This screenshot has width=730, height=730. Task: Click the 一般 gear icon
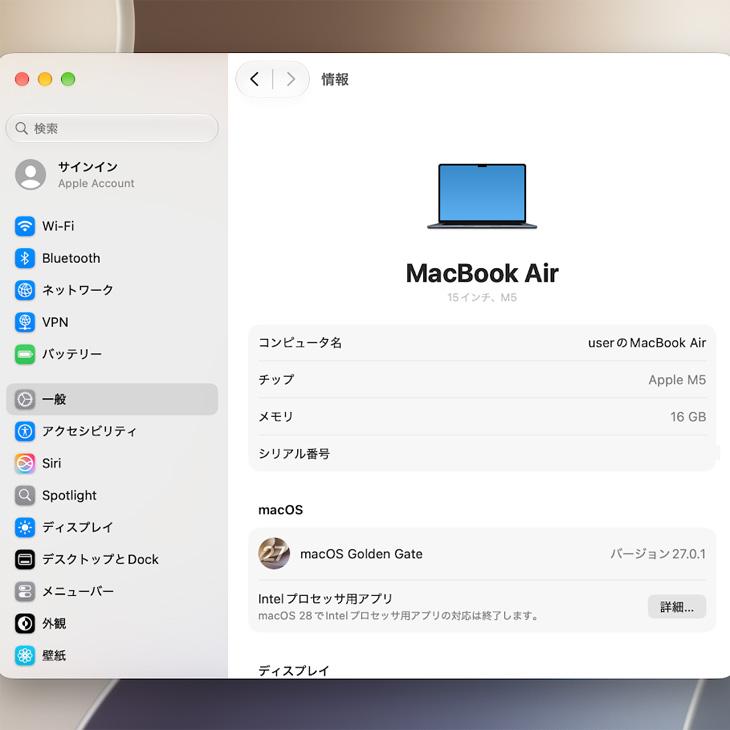[x=25, y=399]
